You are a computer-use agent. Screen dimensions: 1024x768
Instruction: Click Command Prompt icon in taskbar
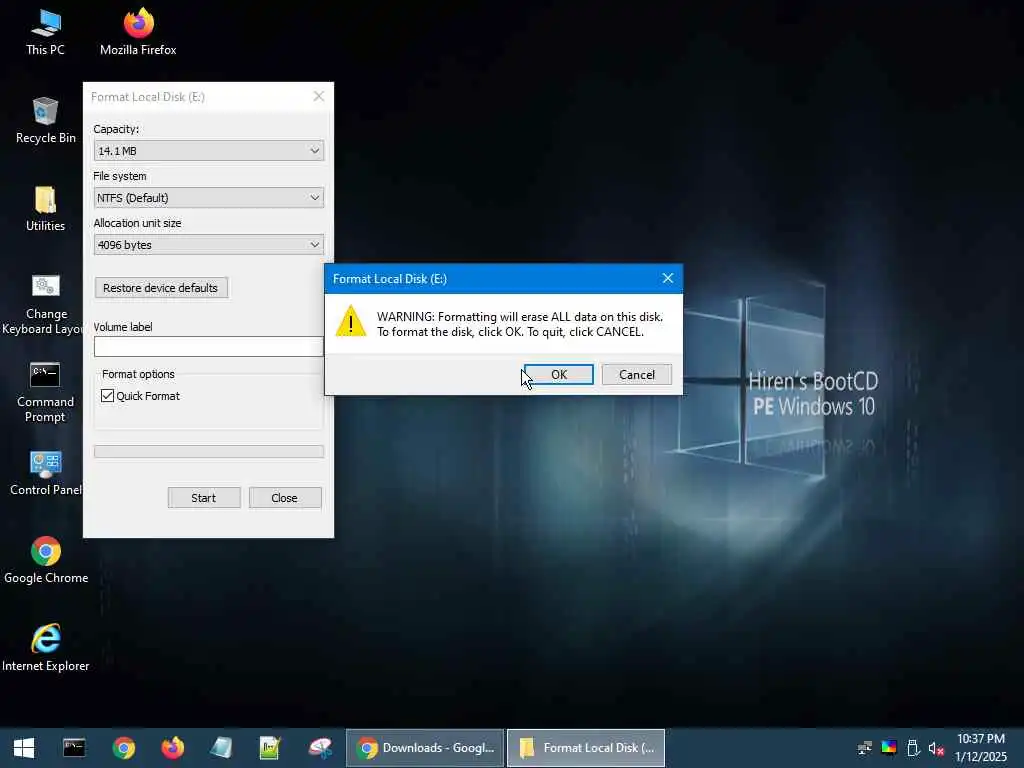pos(74,748)
